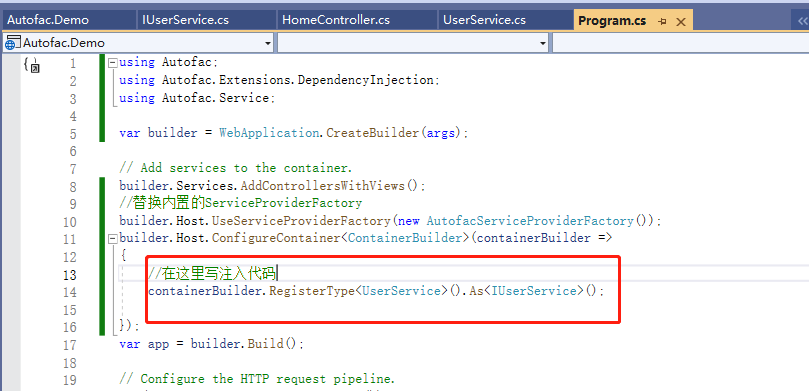Click line number 13 in the margin
The height and width of the screenshot is (391, 809).
pos(70,275)
